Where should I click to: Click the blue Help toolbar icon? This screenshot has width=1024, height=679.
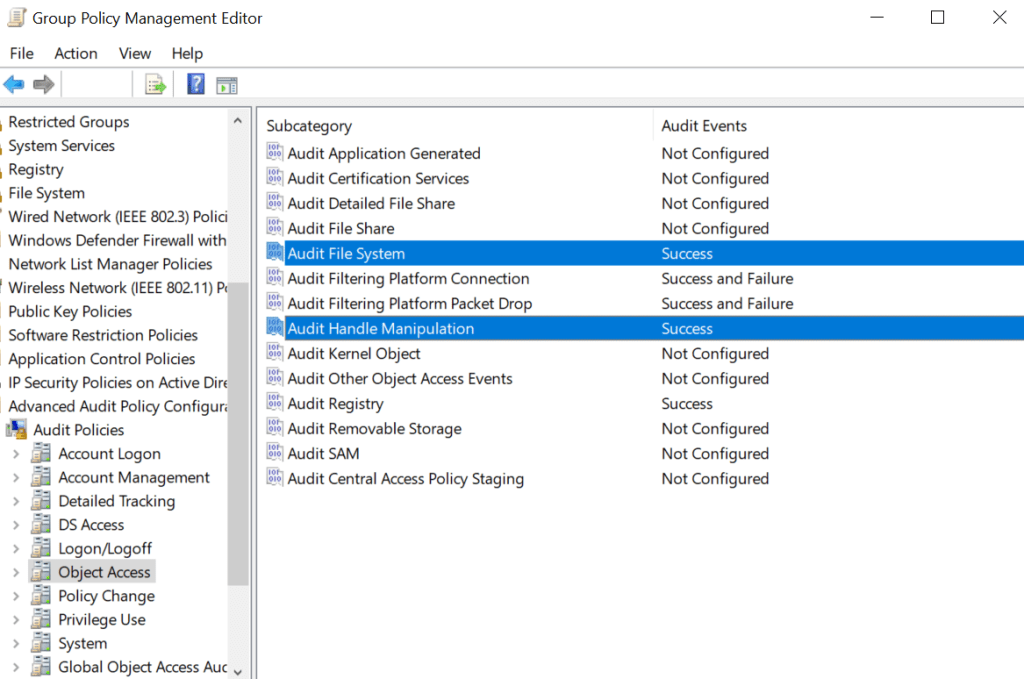pos(196,84)
